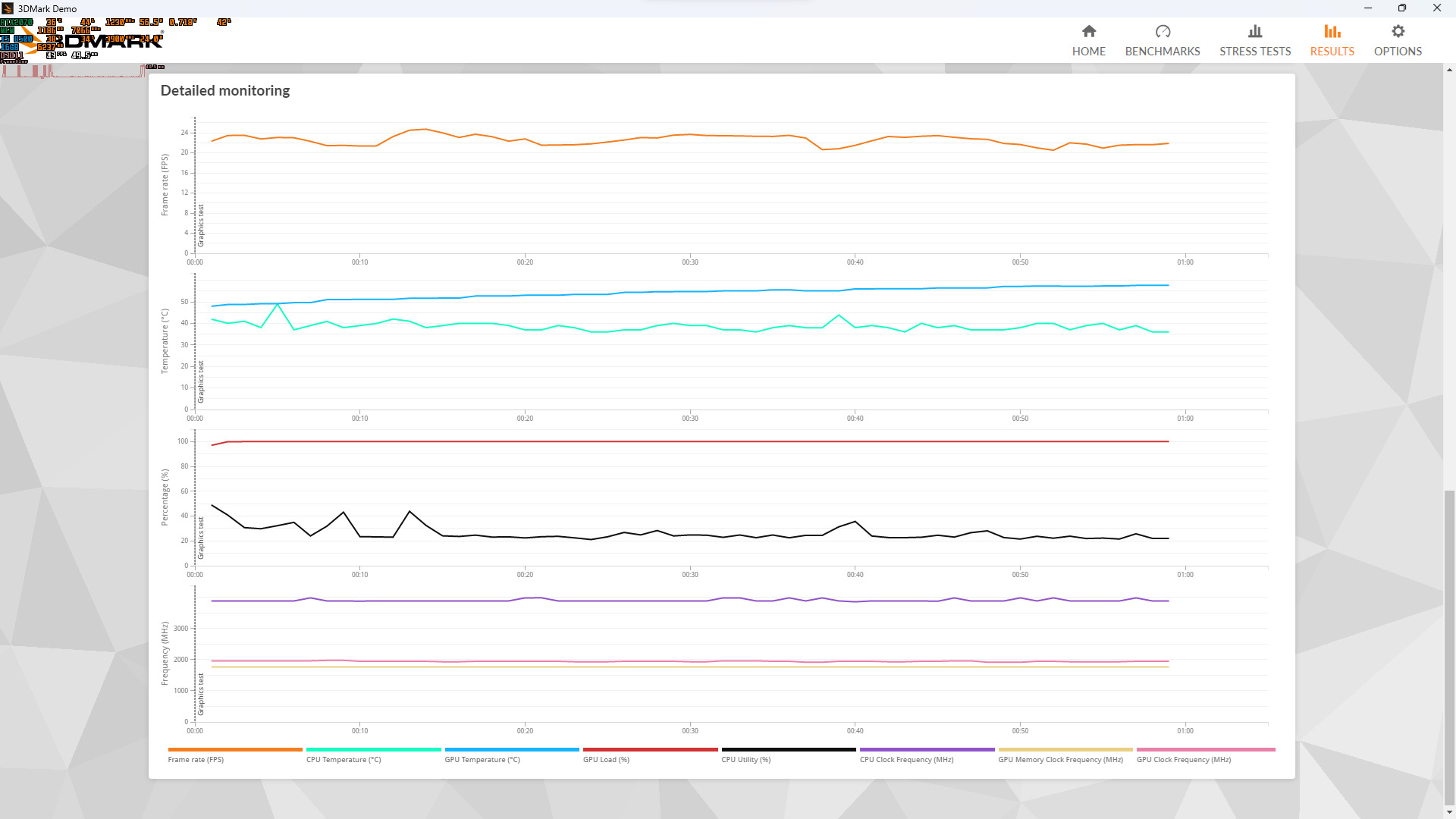
Task: Toggle the GPU Clock Frequency legend entry
Action: [x=1184, y=759]
